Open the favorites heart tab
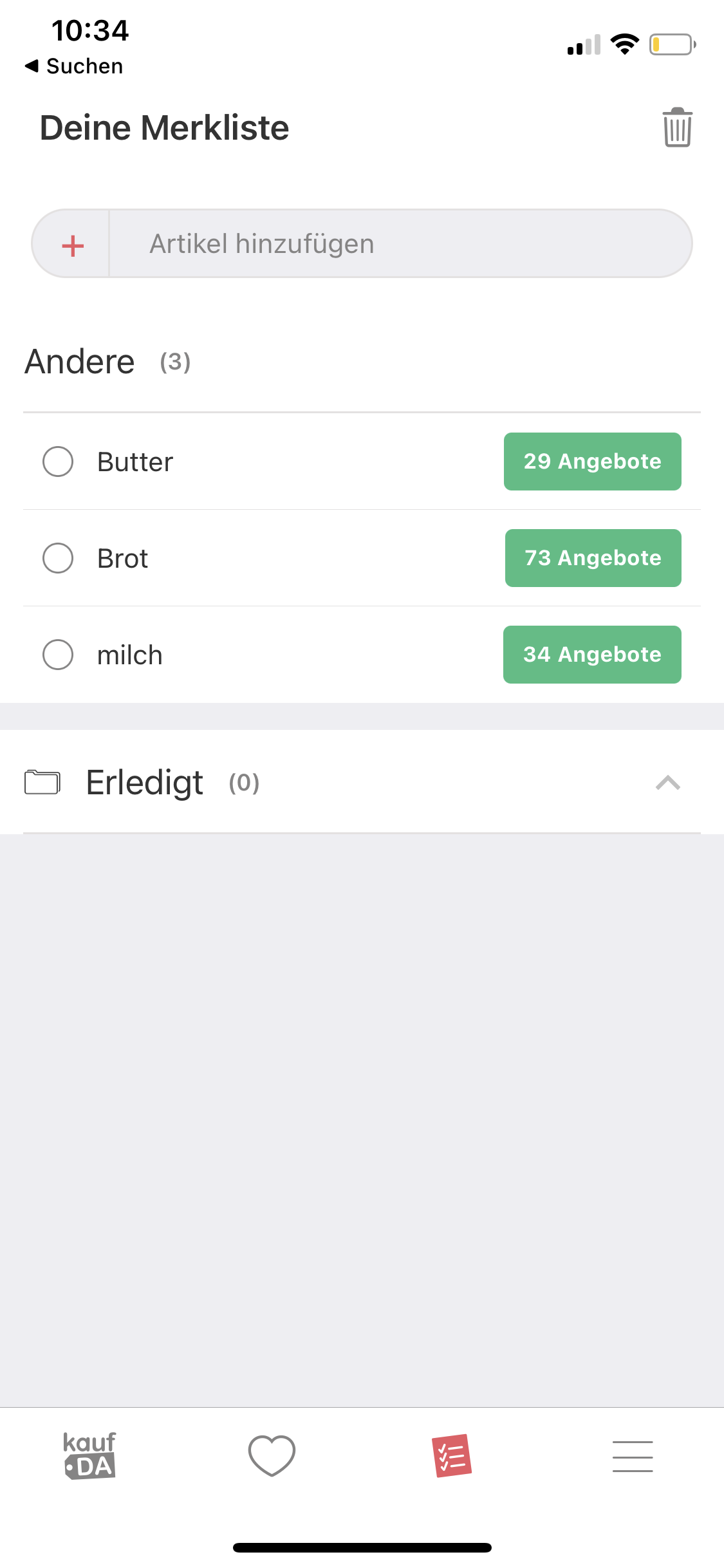The width and height of the screenshot is (724, 1568). pyautogui.click(x=272, y=1455)
